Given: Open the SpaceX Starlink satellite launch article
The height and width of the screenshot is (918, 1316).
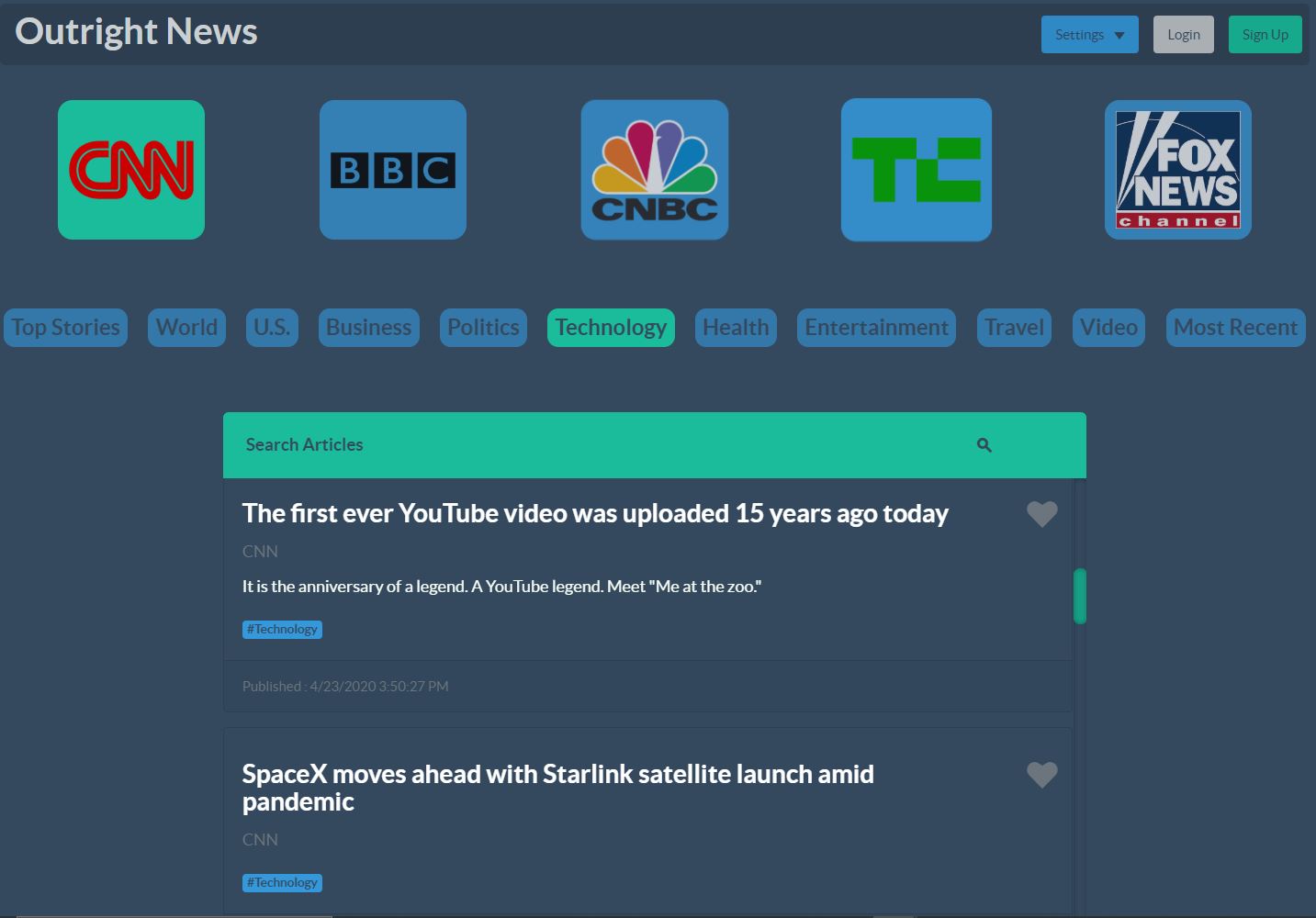Looking at the screenshot, I should click(557, 788).
